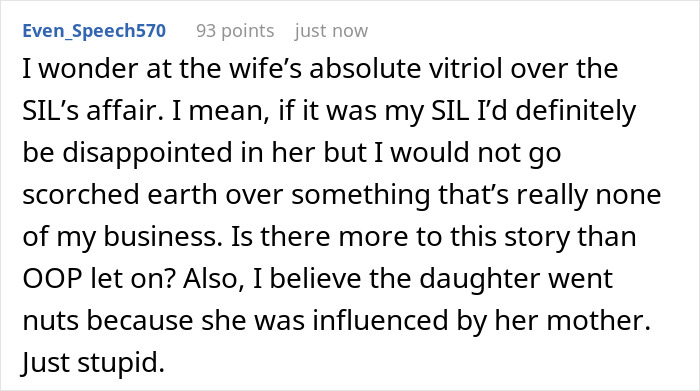Viewport: 700px width, 391px height.
Task: Open the Even_Speech570 user profile
Action: pos(94,31)
